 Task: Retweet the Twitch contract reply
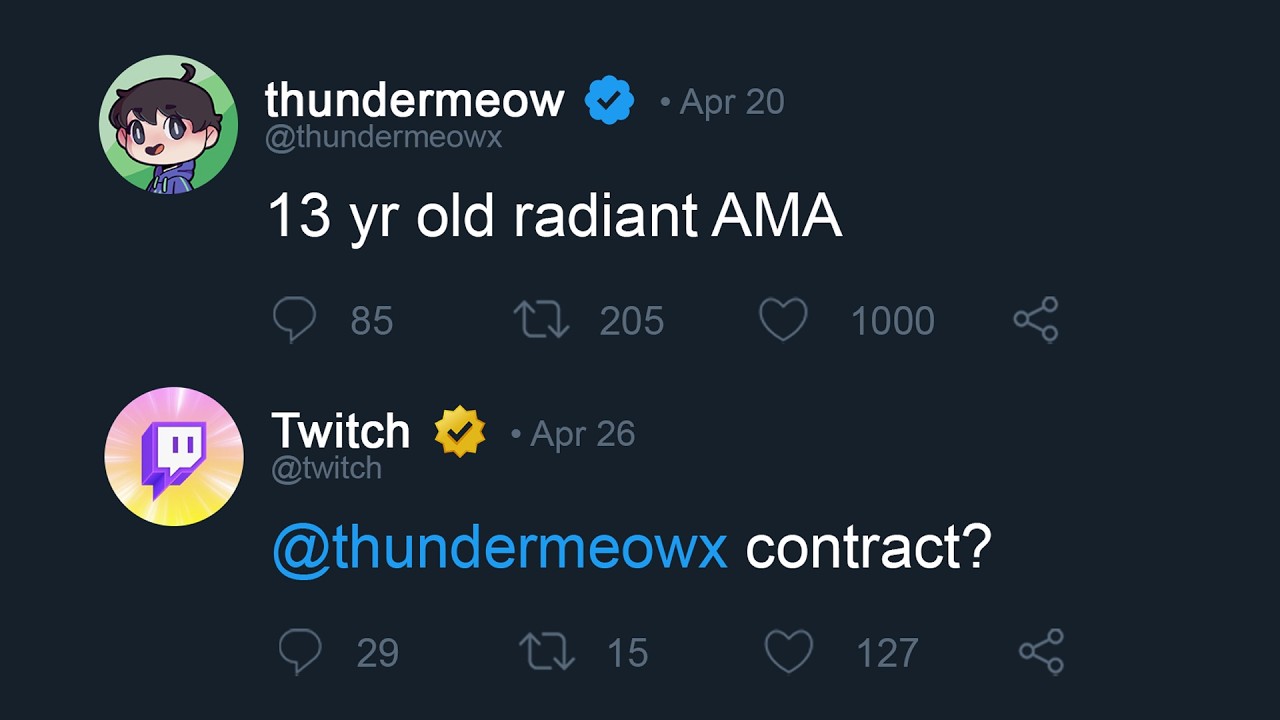click(x=547, y=652)
